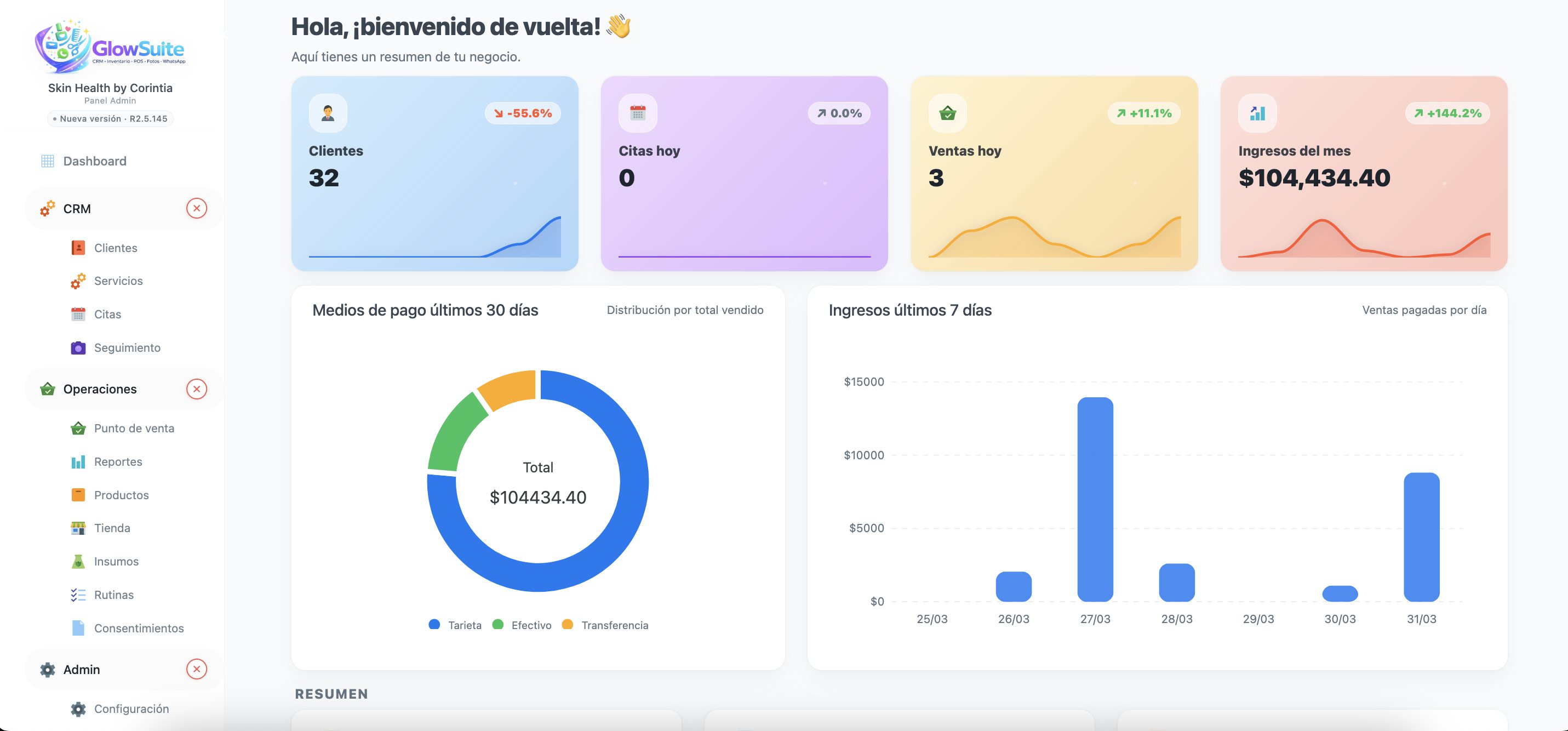Open Rutinas page
This screenshot has height=731, width=1568.
[114, 595]
